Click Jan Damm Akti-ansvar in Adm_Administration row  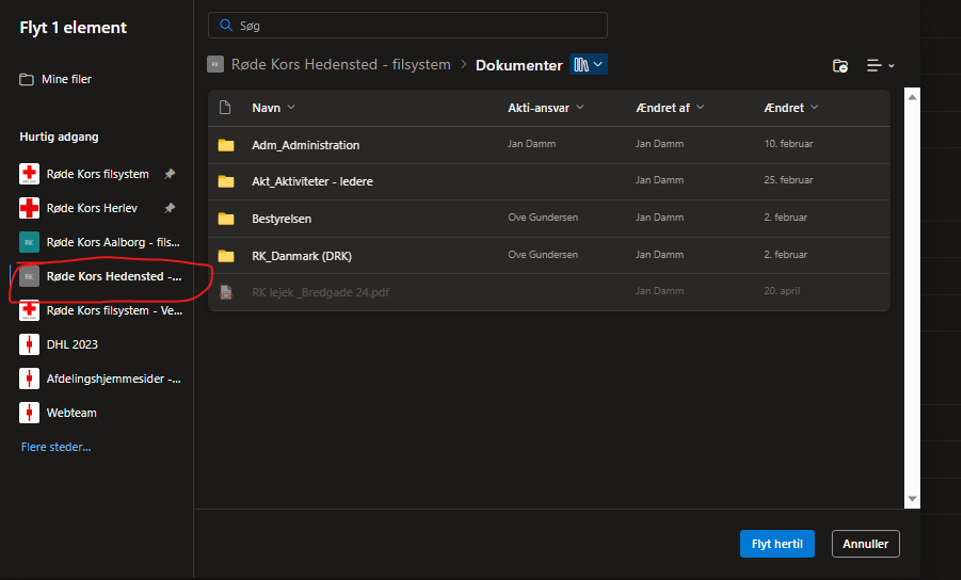(531, 143)
